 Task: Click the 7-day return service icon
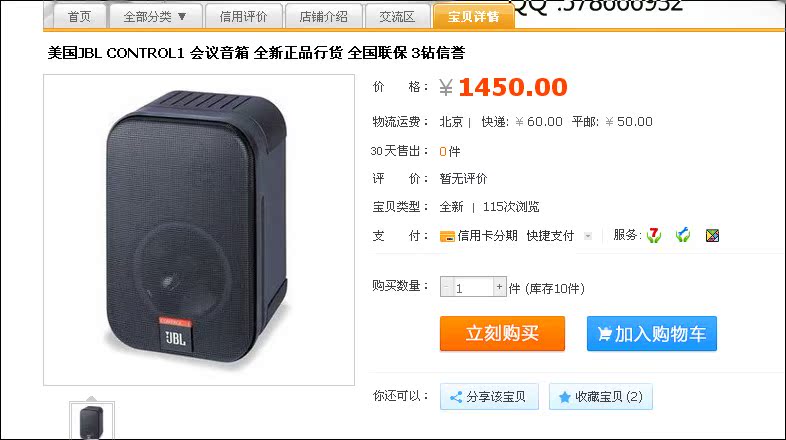[x=654, y=235]
